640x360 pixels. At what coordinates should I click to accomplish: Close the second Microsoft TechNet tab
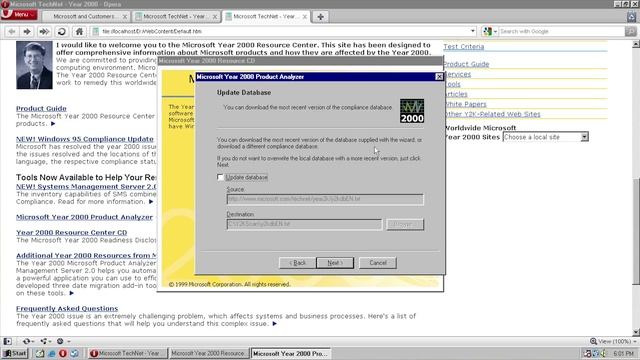click(215, 17)
